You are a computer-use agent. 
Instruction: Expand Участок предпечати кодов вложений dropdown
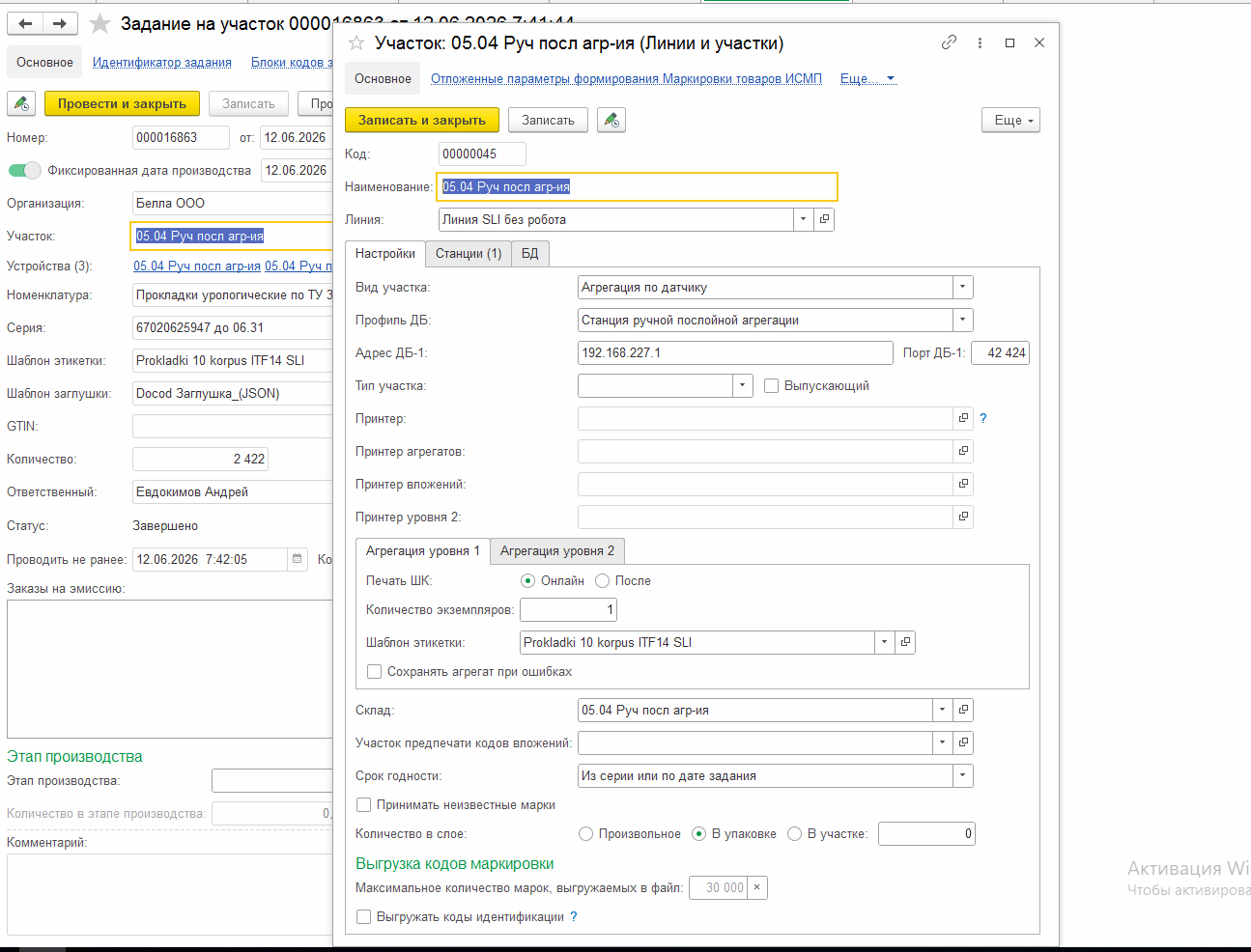pos(943,742)
